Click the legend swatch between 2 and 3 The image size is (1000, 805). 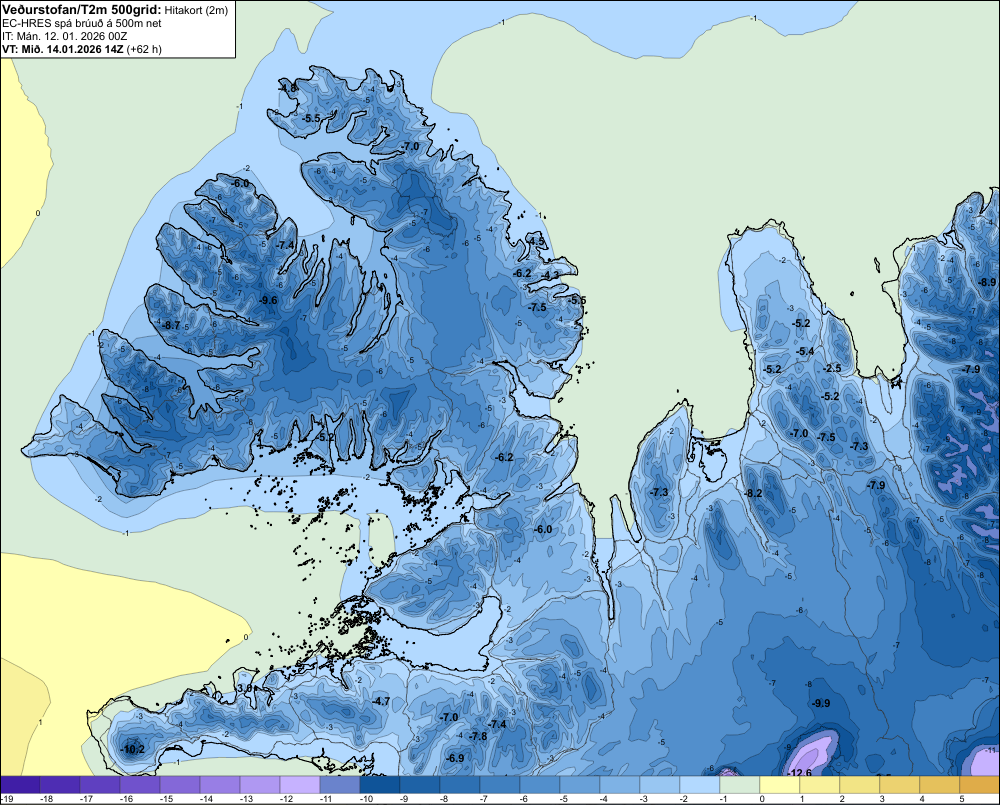pos(860,784)
